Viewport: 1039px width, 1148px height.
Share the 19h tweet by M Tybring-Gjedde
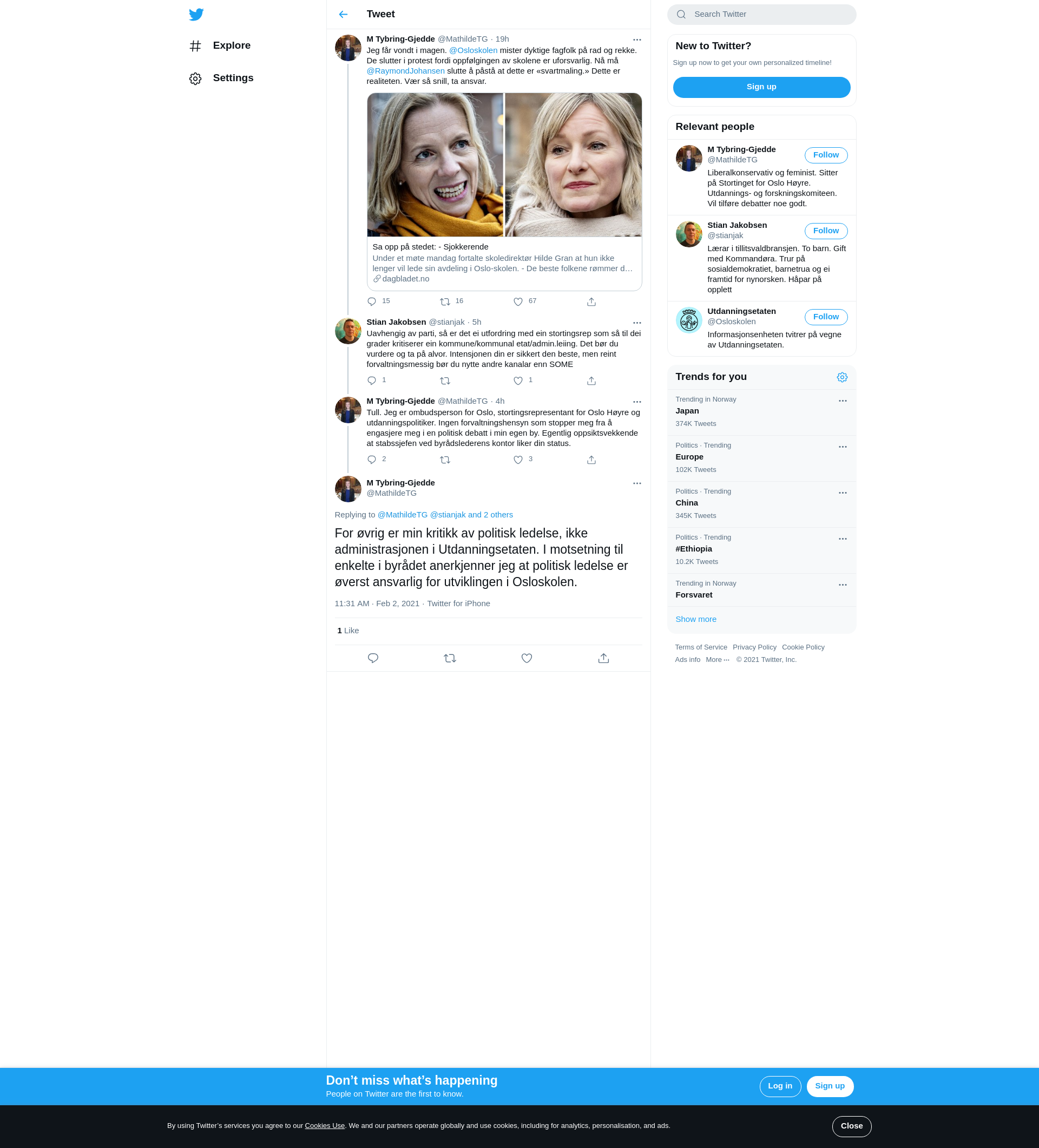(591, 302)
